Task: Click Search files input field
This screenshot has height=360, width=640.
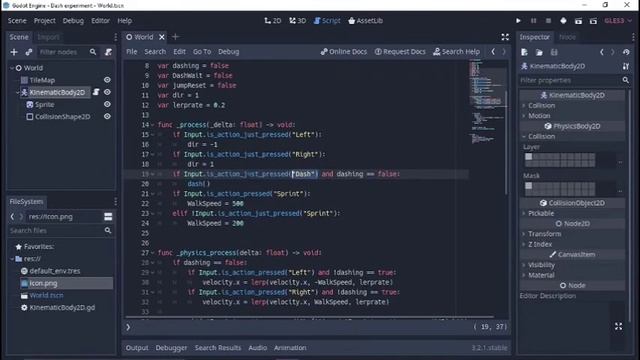Action: (60, 231)
